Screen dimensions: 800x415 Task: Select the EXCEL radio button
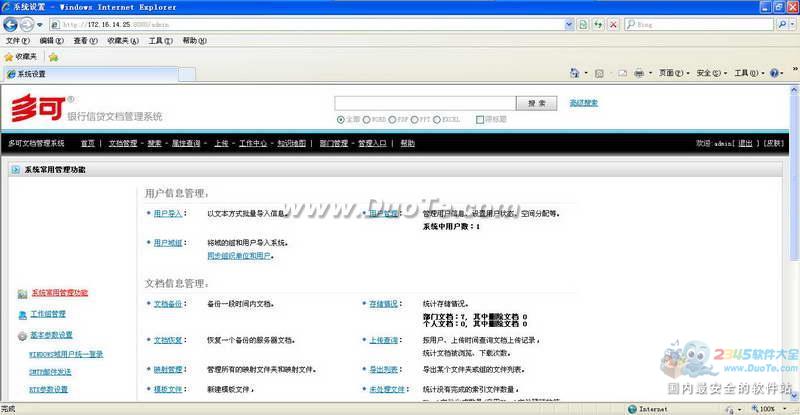[437, 119]
